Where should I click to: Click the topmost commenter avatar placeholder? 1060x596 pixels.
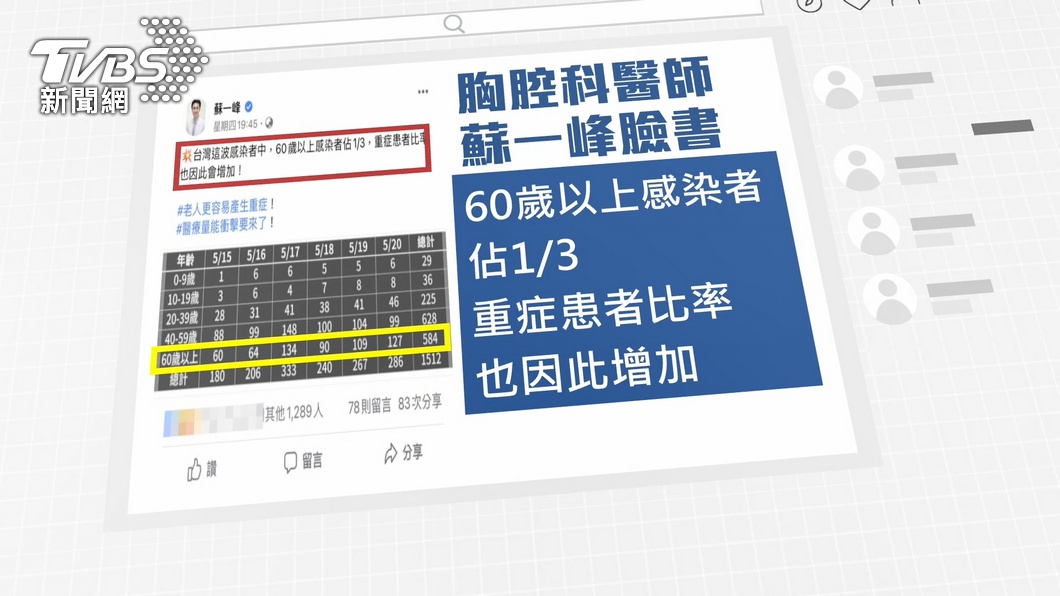838,88
